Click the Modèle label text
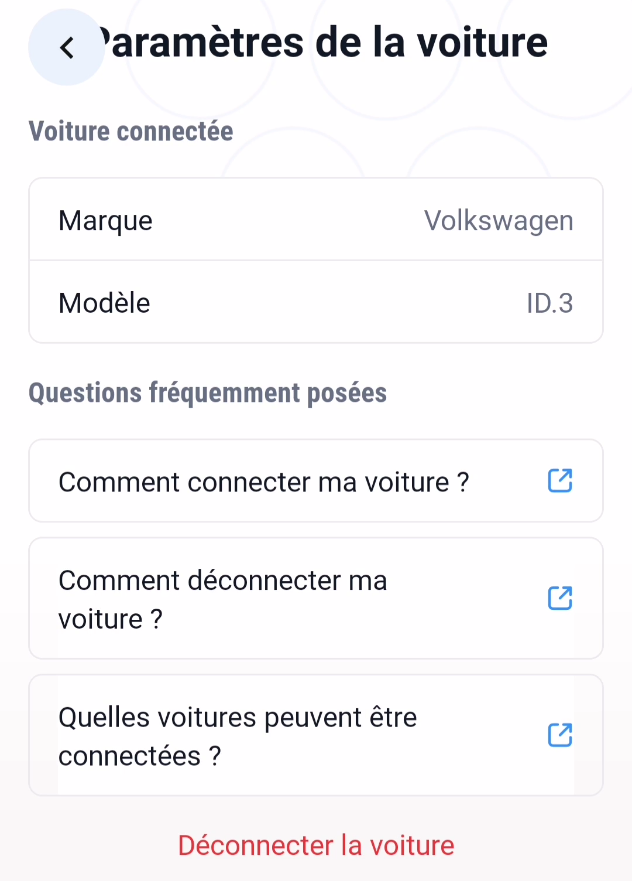632x881 pixels. tap(104, 303)
